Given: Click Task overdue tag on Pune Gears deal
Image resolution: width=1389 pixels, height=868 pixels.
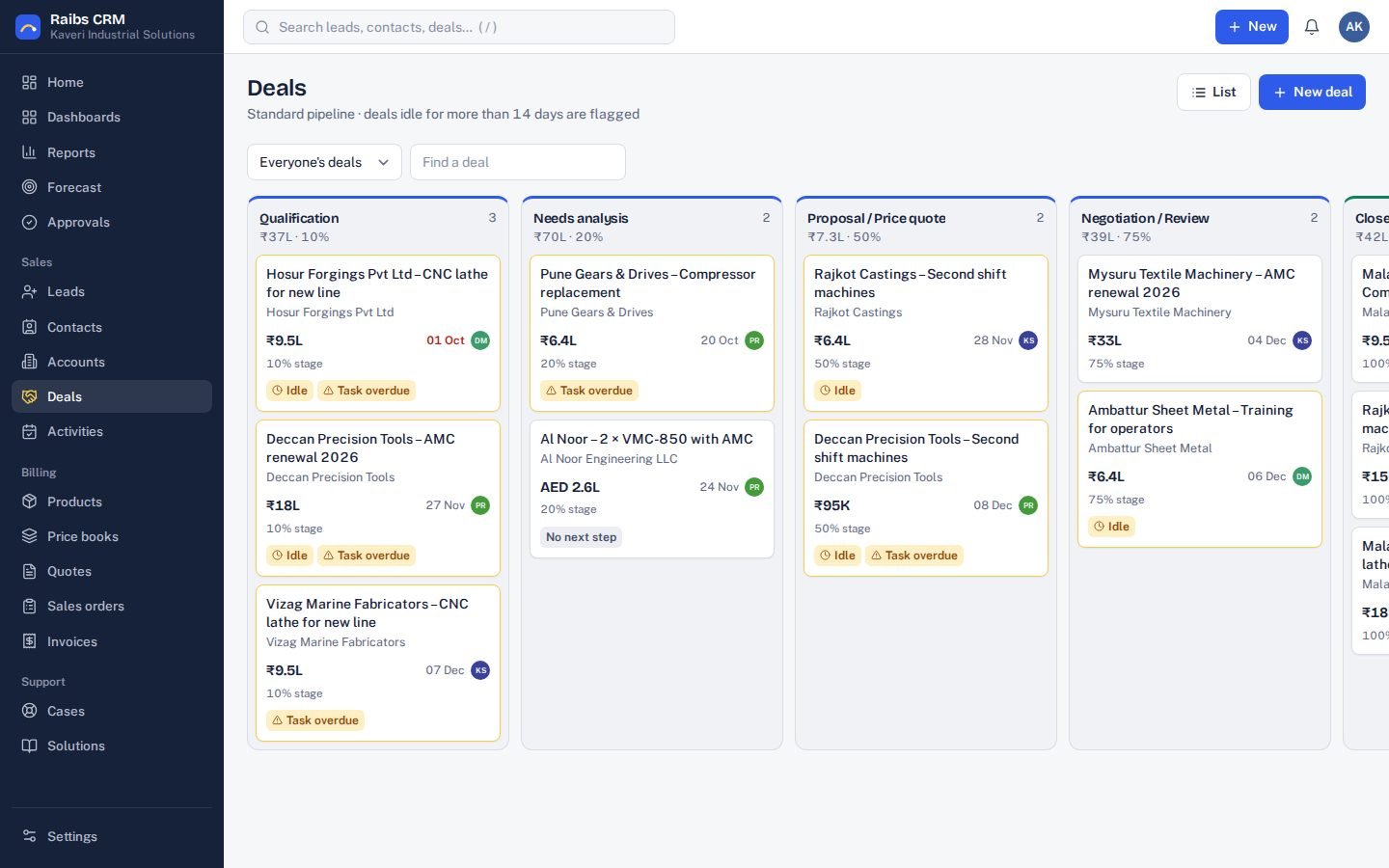Looking at the screenshot, I should (x=588, y=391).
